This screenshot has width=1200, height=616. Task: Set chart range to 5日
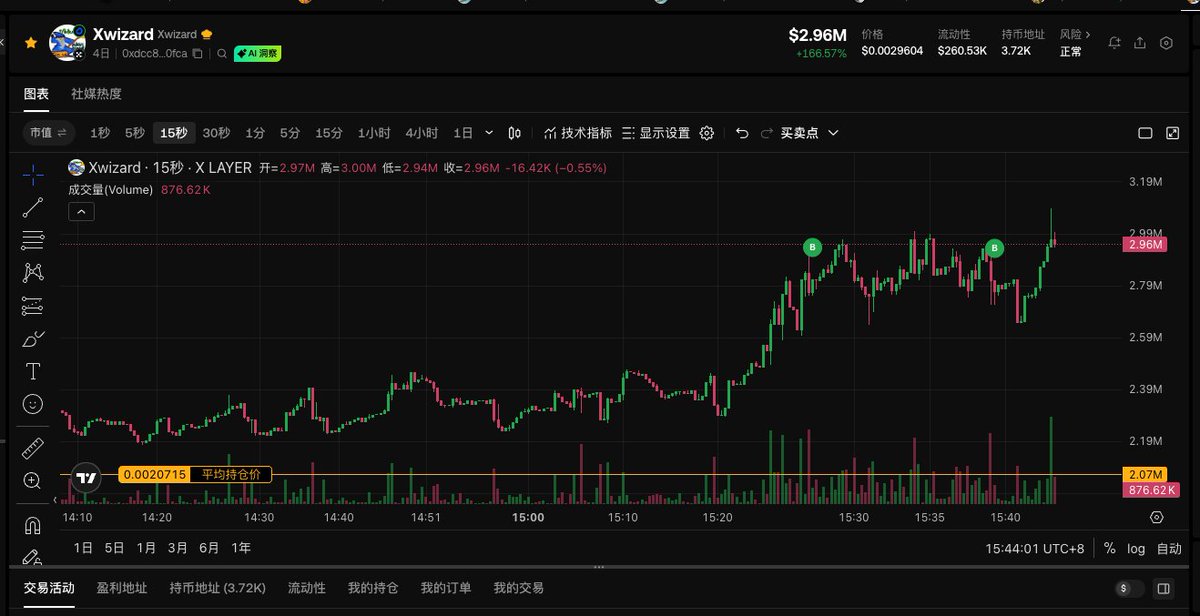pyautogui.click(x=115, y=548)
